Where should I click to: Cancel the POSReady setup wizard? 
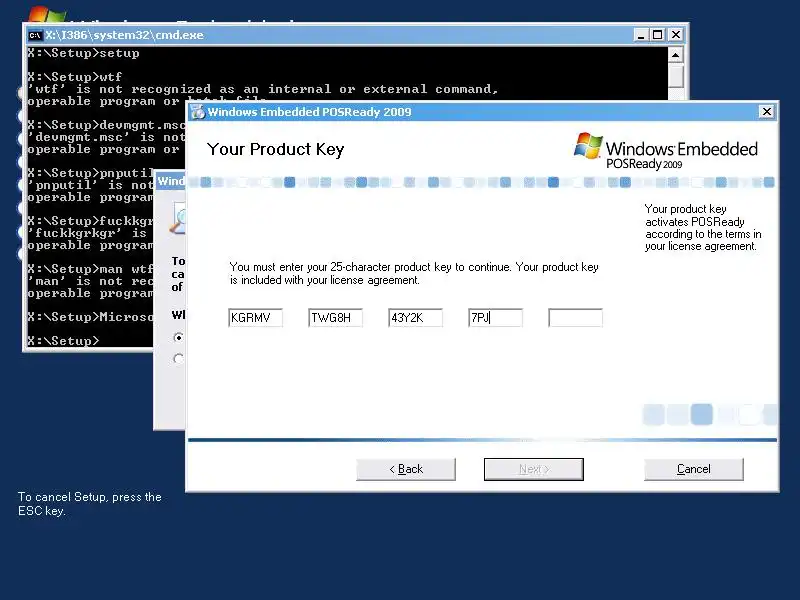point(693,469)
